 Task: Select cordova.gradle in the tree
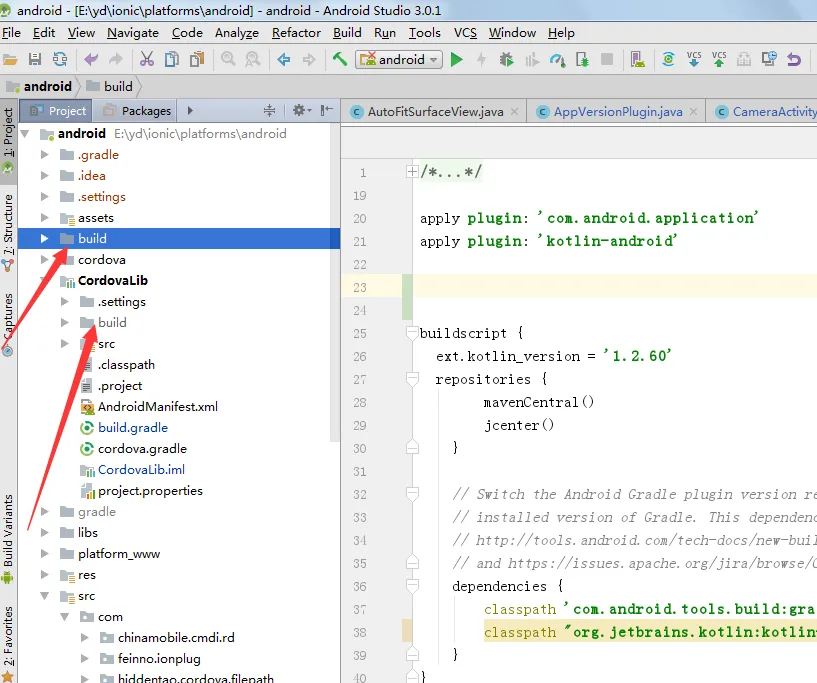(x=142, y=449)
